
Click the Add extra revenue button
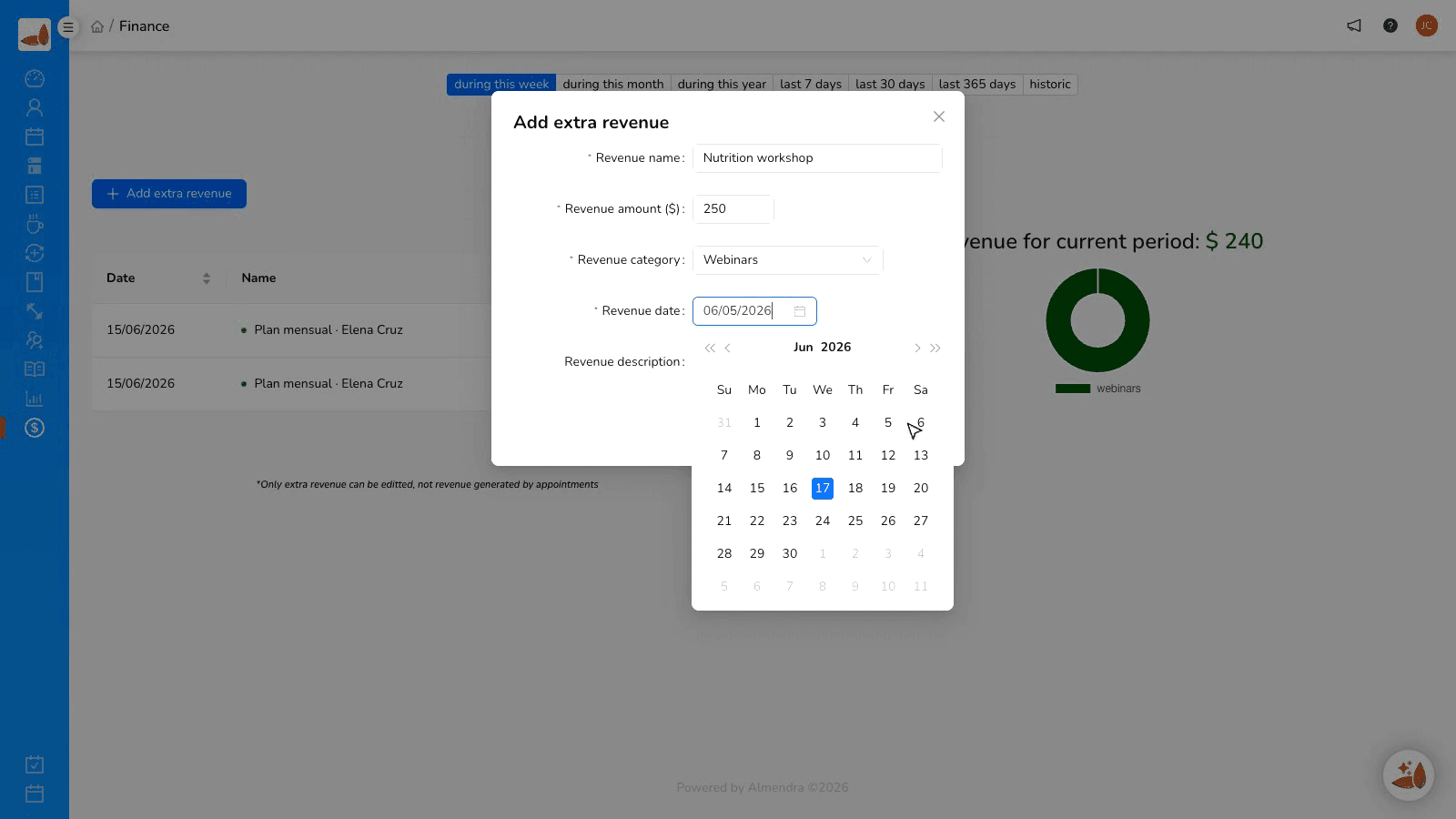[x=169, y=194]
